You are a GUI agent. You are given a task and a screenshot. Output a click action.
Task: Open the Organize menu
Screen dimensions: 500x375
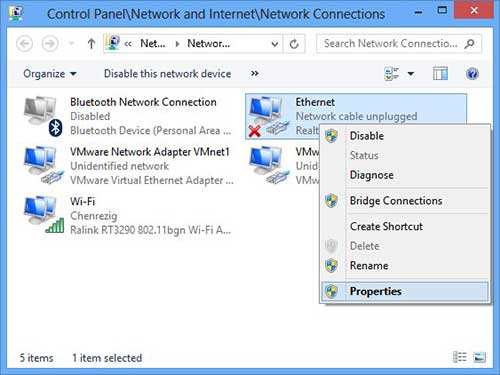point(50,74)
